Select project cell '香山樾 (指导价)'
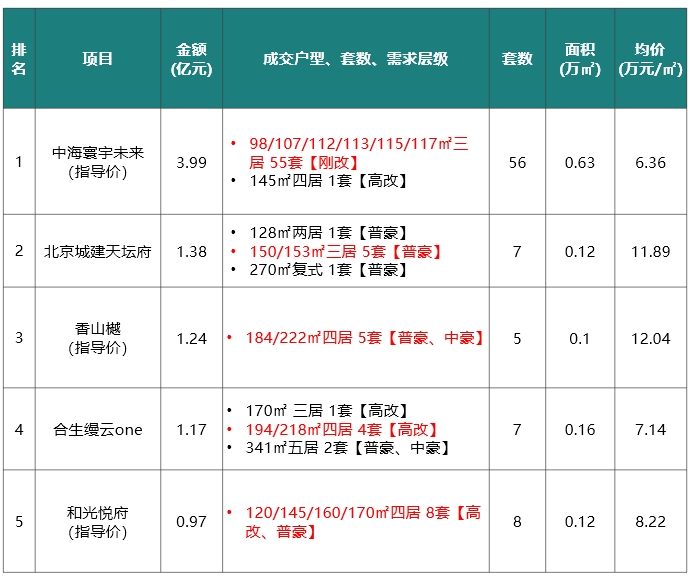The width and height of the screenshot is (690, 578). pos(98,338)
